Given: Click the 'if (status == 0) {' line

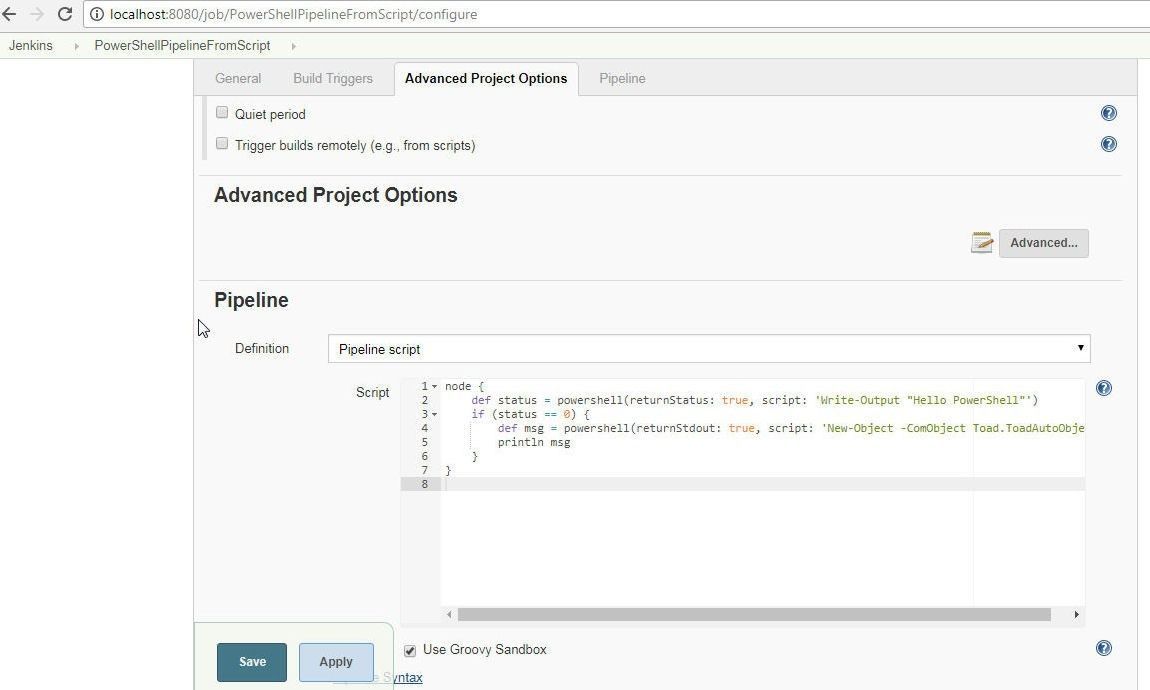Looking at the screenshot, I should [530, 414].
